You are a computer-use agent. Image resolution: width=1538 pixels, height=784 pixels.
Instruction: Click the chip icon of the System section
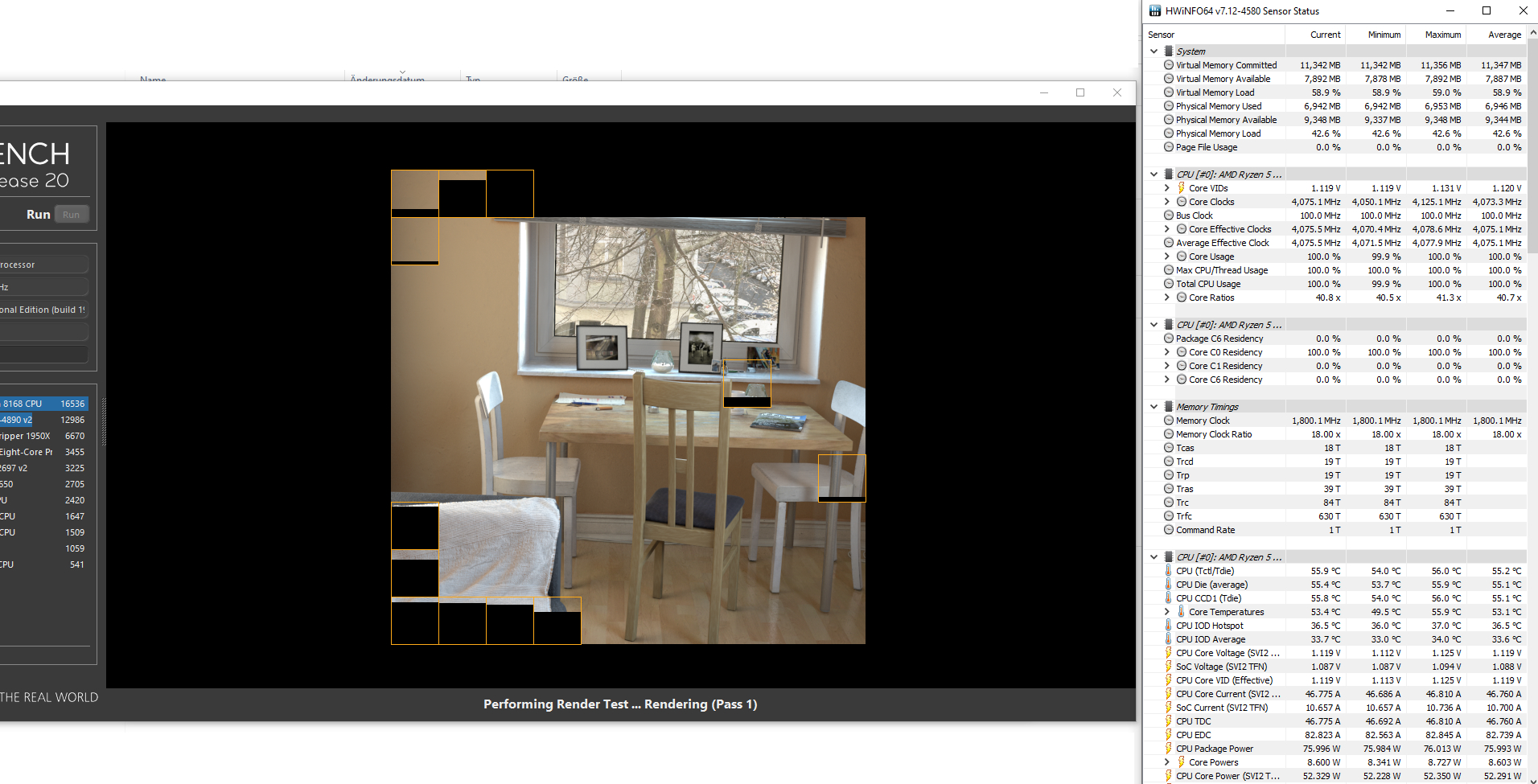1166,51
